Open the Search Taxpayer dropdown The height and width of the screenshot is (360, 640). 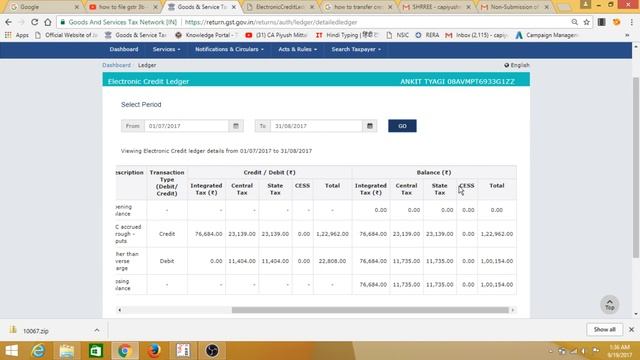point(356,49)
